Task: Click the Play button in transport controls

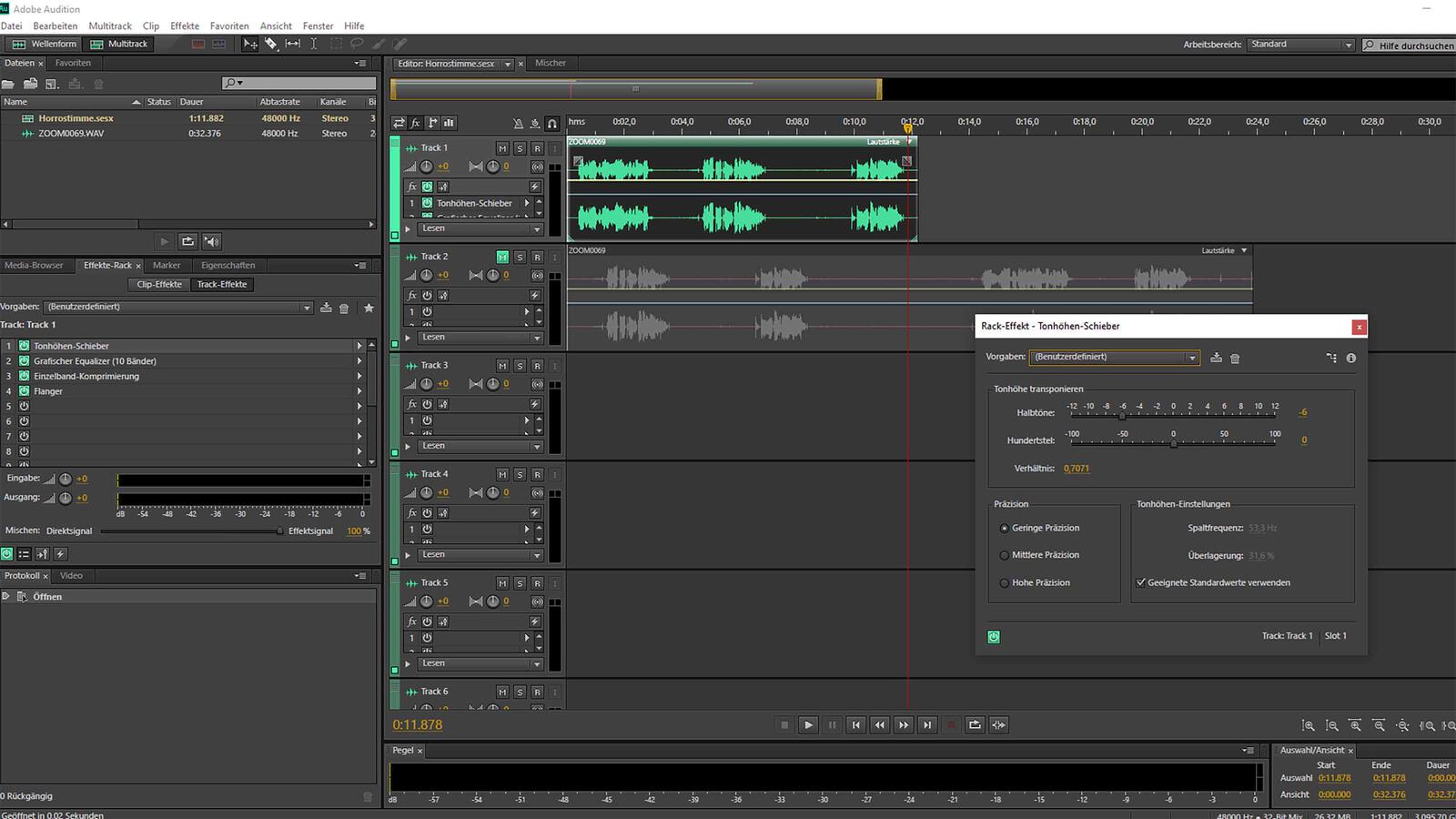Action: (808, 725)
